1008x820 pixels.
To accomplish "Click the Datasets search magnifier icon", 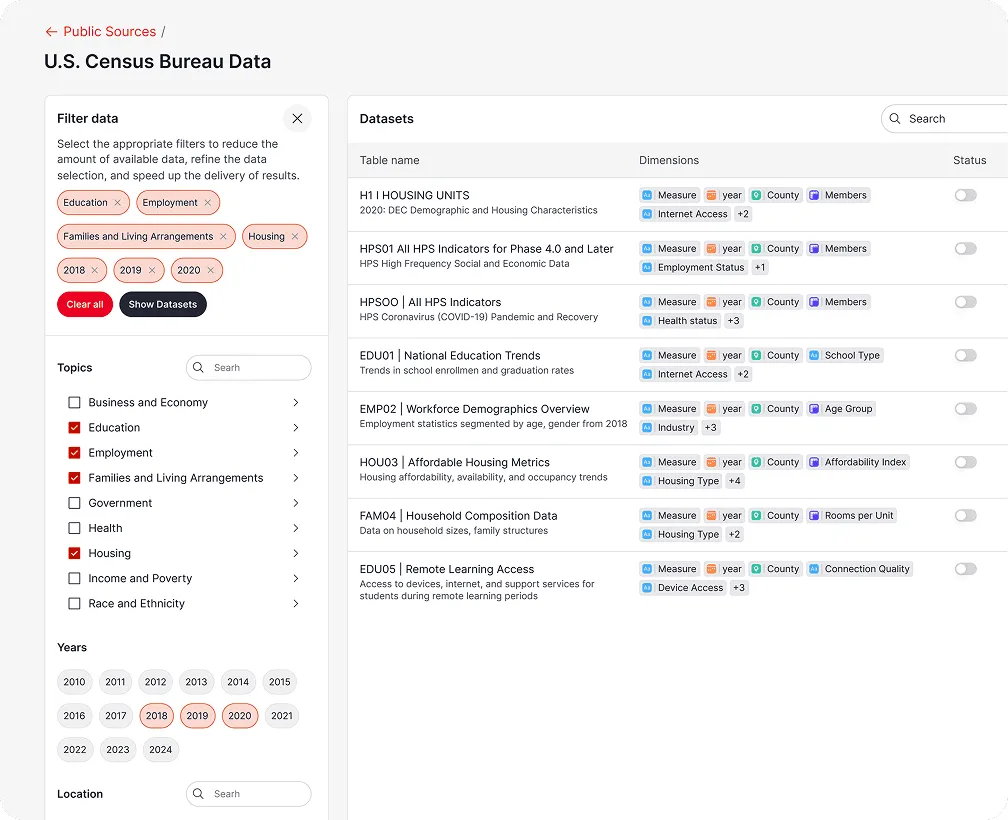I will pyautogui.click(x=895, y=118).
